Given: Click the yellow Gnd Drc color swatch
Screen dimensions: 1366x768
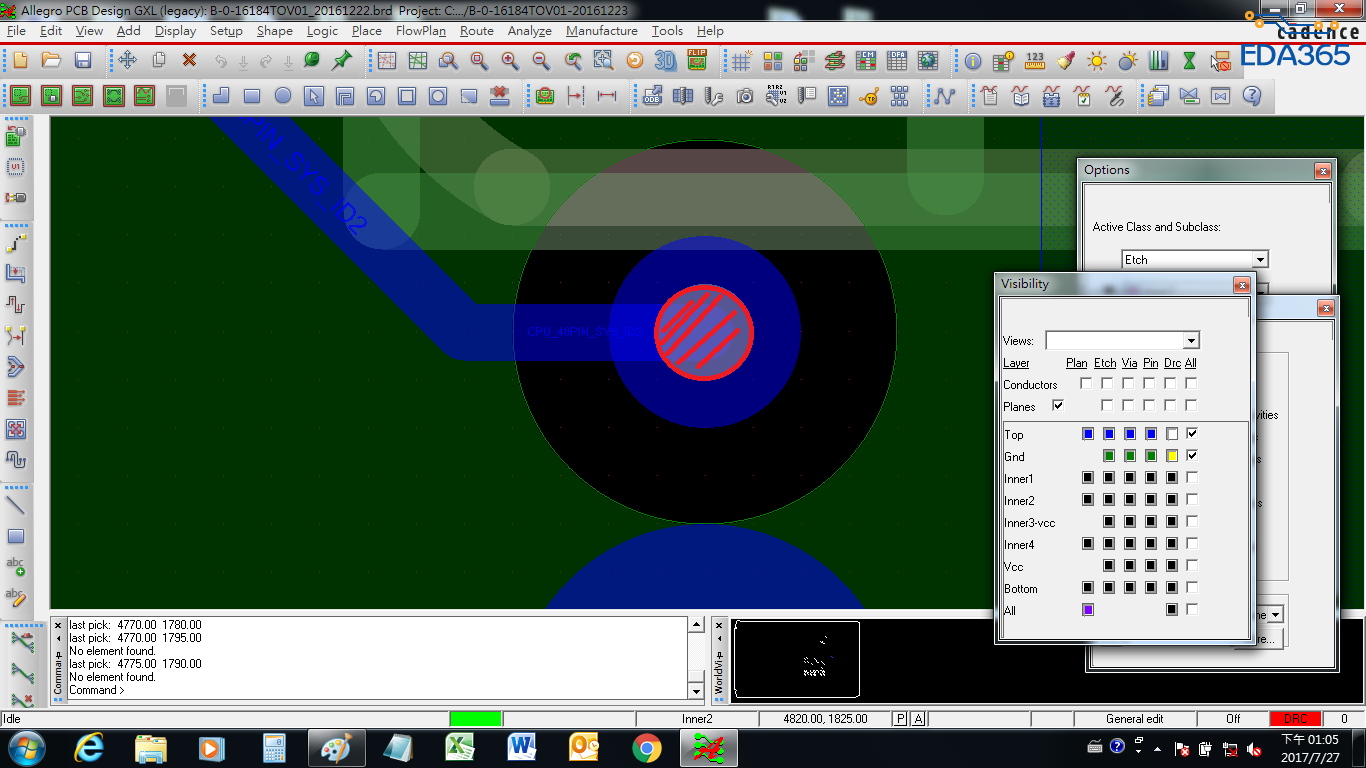Looking at the screenshot, I should [x=1171, y=456].
